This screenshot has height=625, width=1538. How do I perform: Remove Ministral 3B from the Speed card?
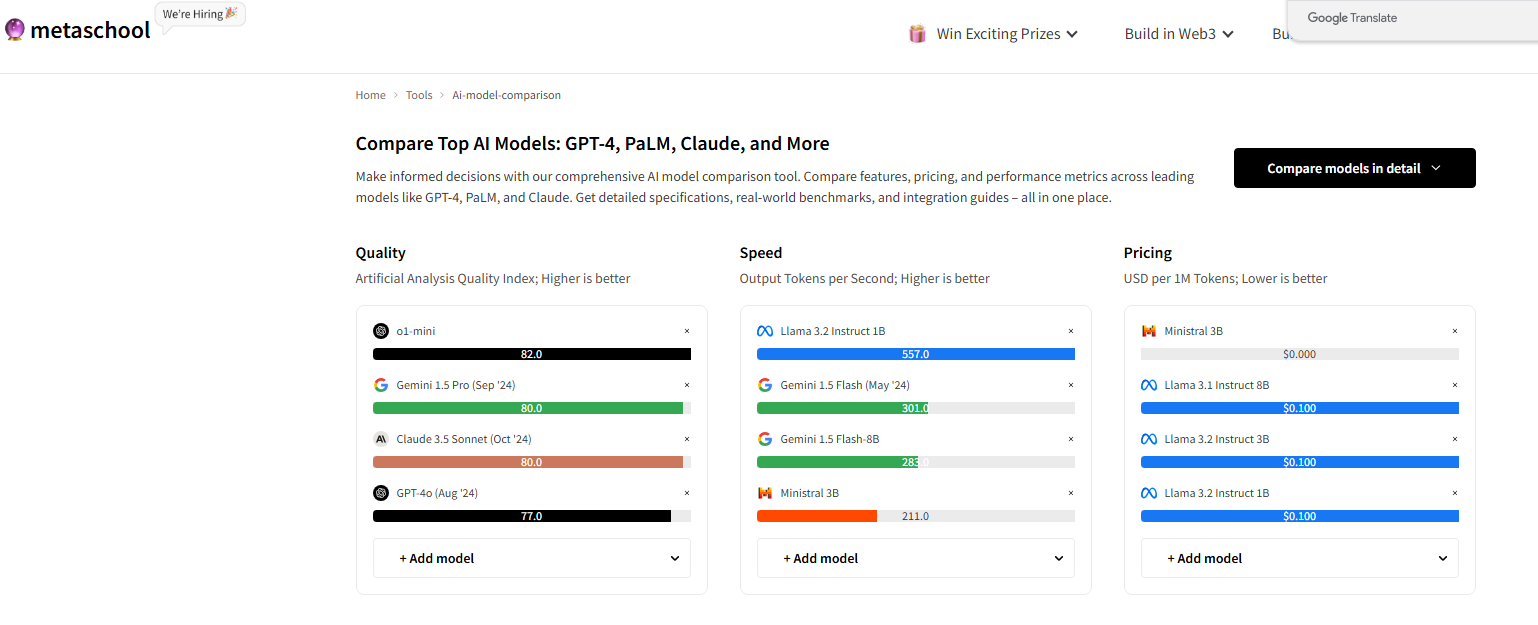click(x=1071, y=493)
